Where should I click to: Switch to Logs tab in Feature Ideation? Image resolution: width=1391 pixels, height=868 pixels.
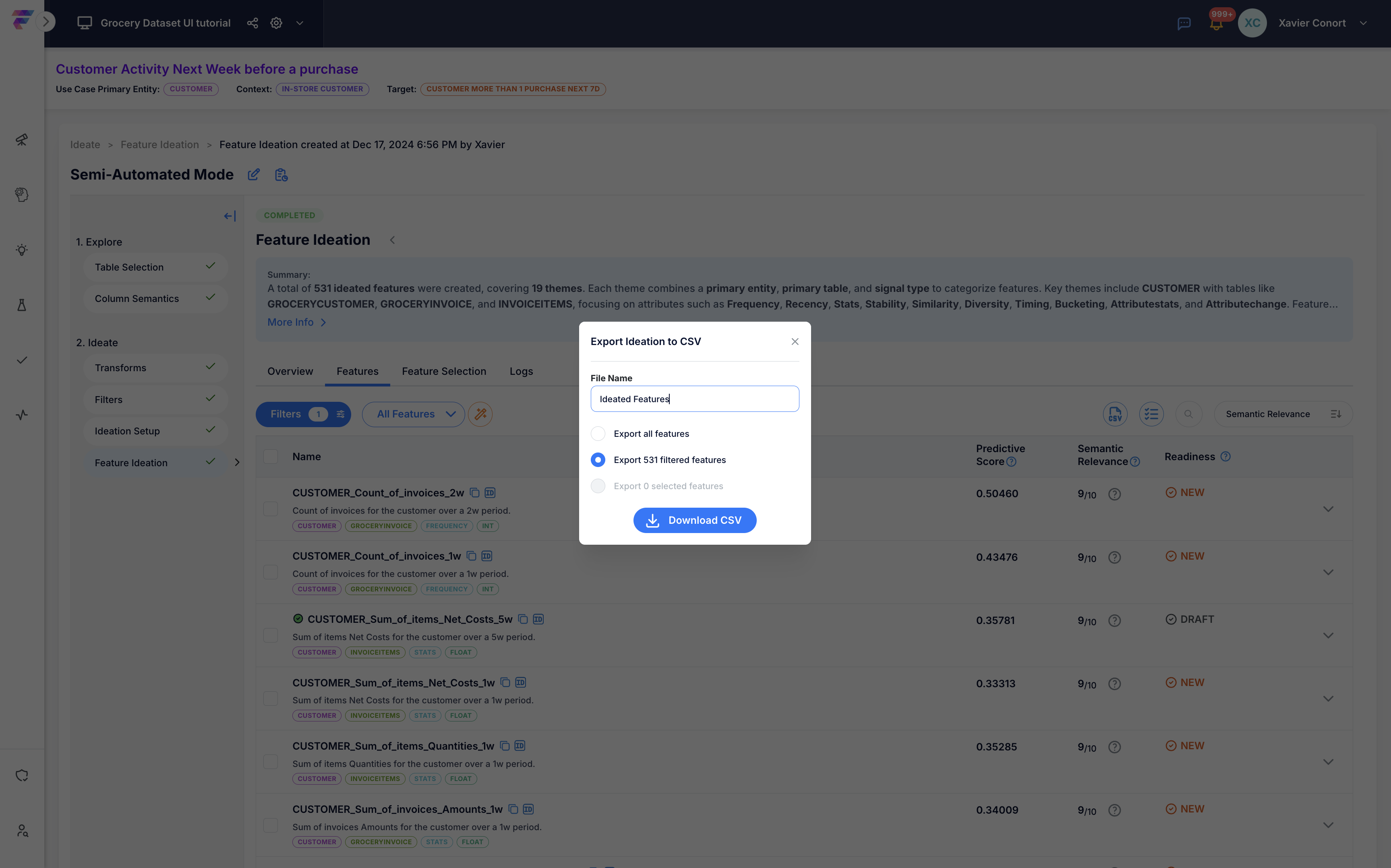(521, 371)
